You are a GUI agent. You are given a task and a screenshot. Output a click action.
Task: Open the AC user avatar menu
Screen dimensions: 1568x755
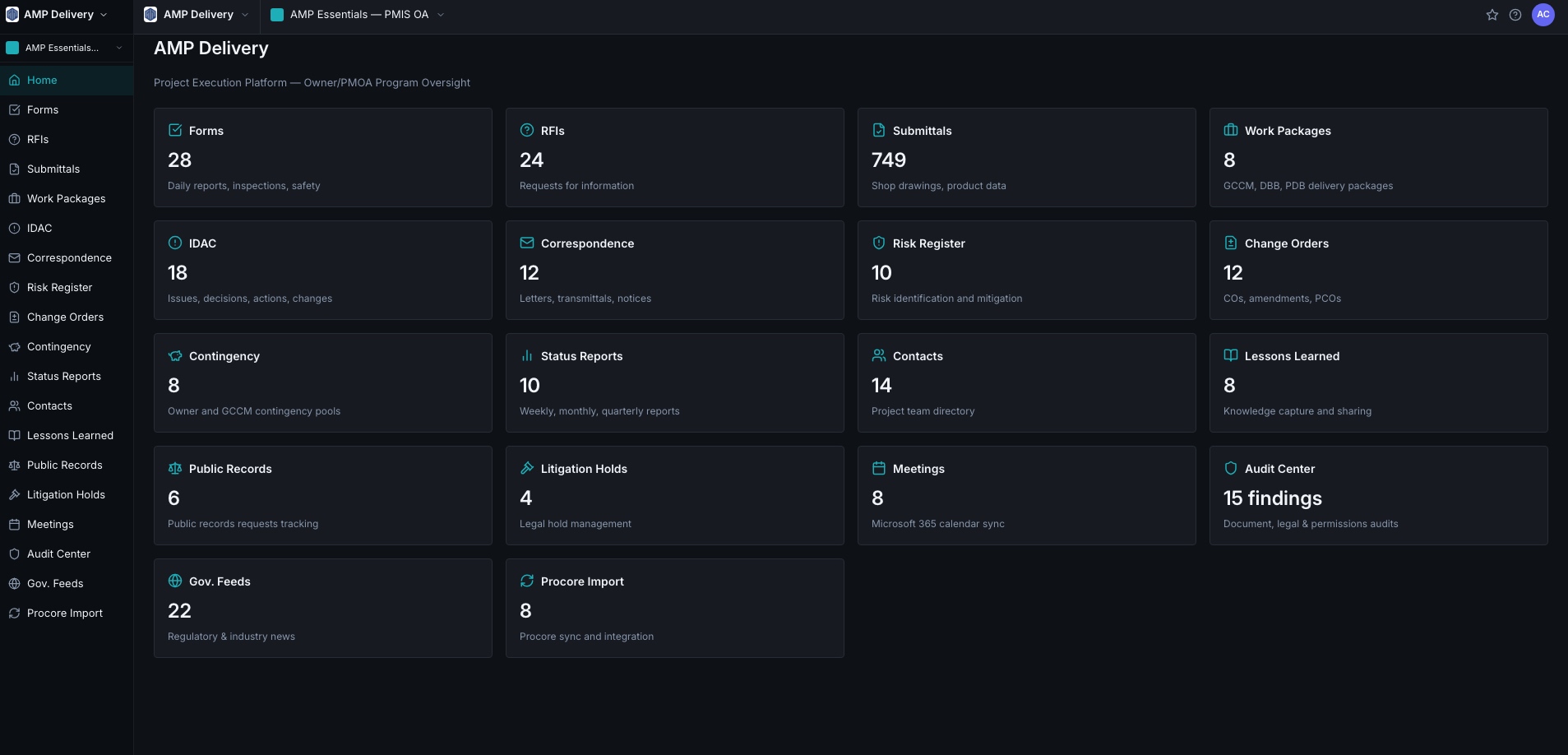point(1543,14)
